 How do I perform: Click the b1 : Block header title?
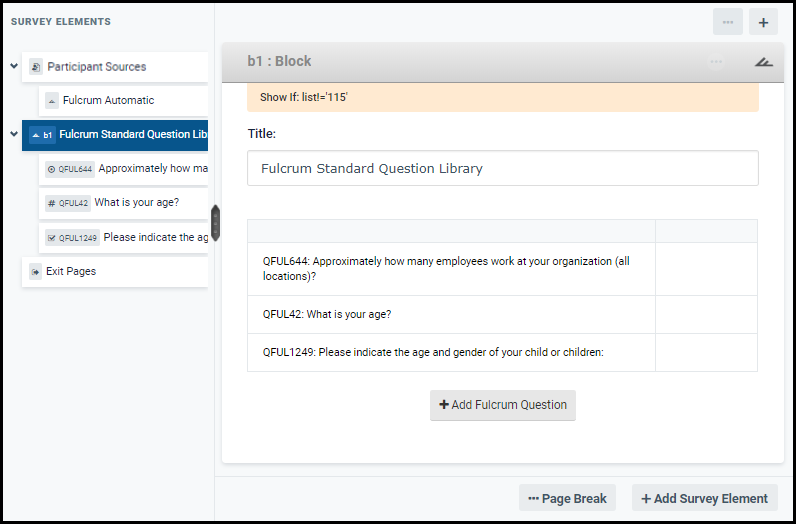pos(279,61)
